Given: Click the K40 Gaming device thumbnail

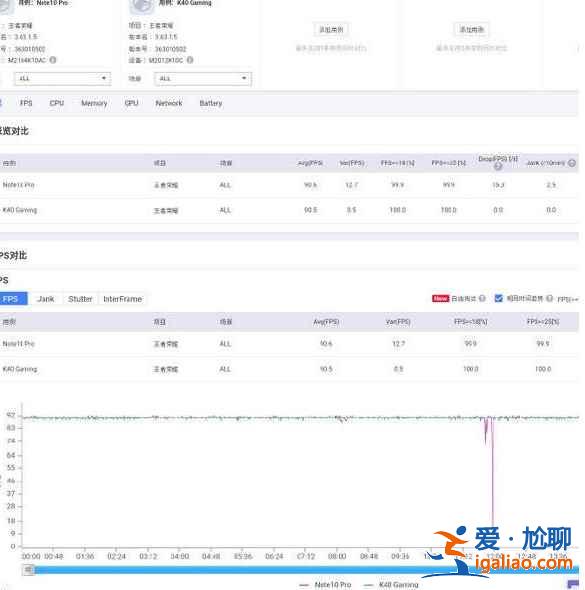Looking at the screenshot, I should click(x=142, y=6).
